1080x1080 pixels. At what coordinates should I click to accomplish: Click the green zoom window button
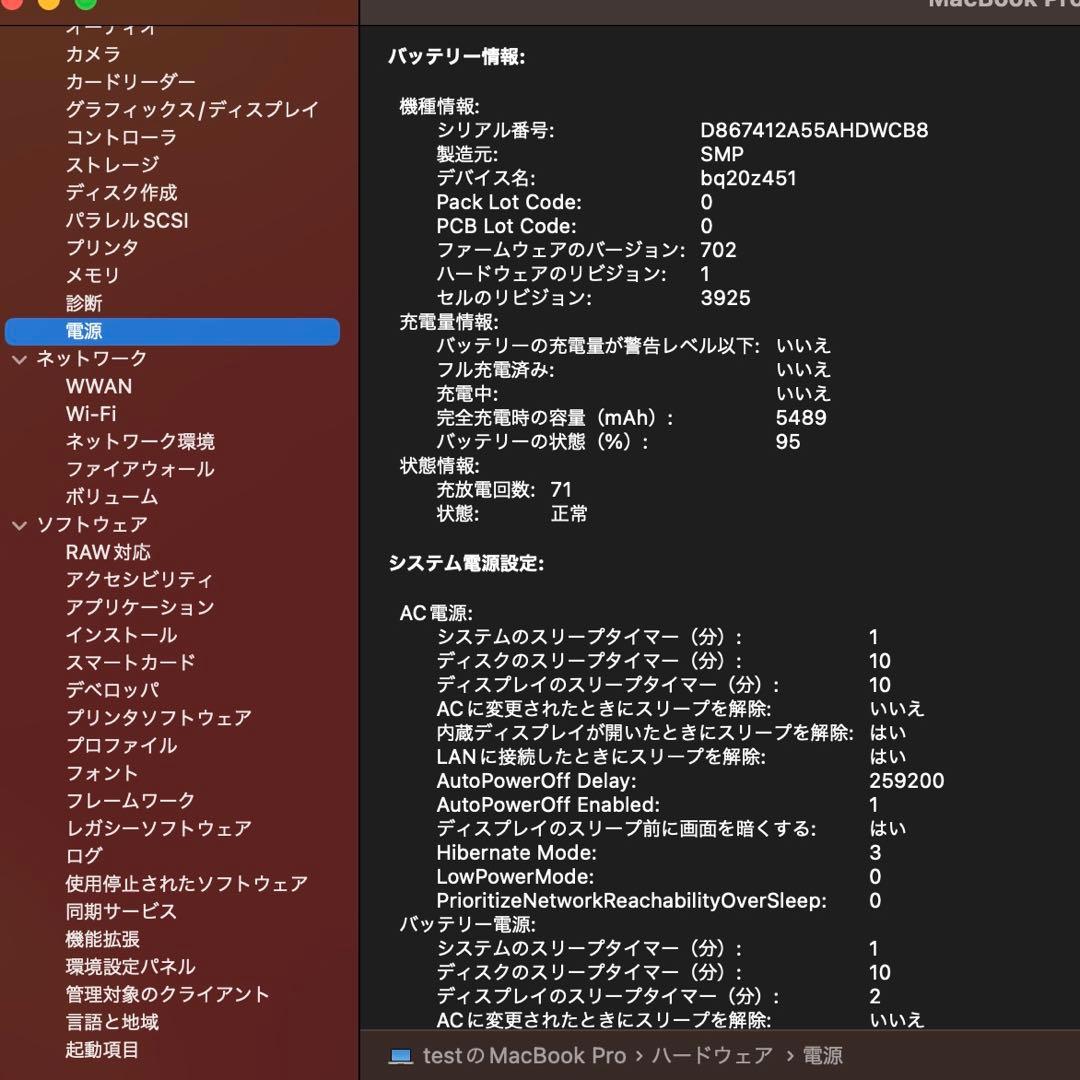click(x=86, y=5)
